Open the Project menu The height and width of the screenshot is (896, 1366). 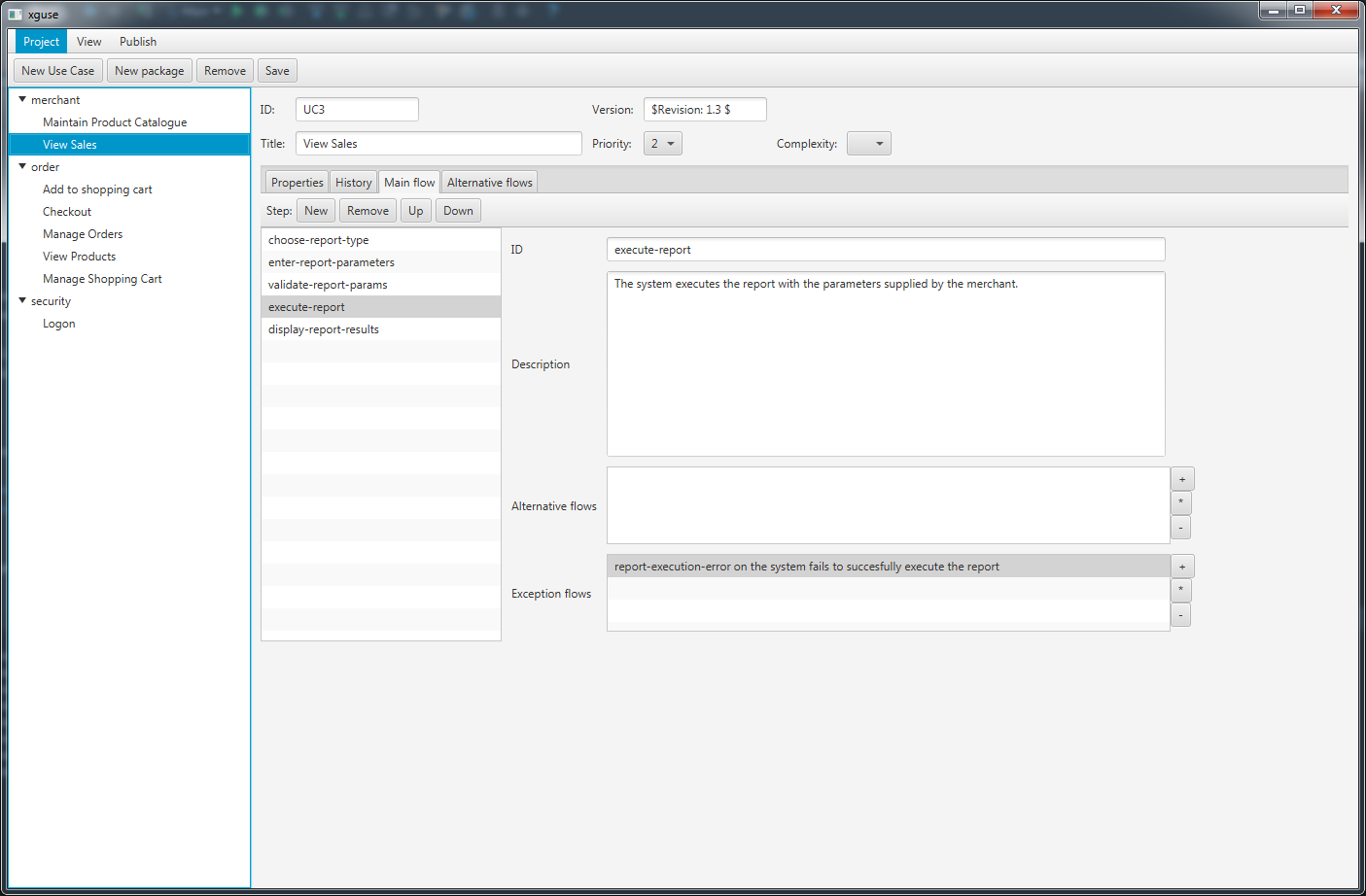pyautogui.click(x=41, y=42)
